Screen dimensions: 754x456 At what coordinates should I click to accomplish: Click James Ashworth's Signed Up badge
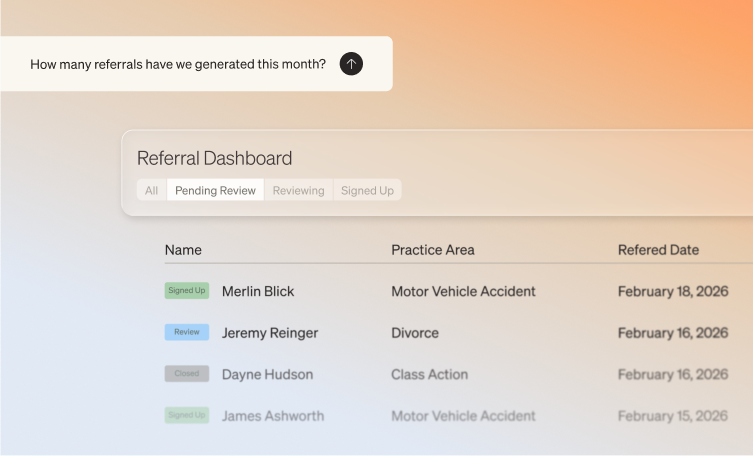[187, 415]
